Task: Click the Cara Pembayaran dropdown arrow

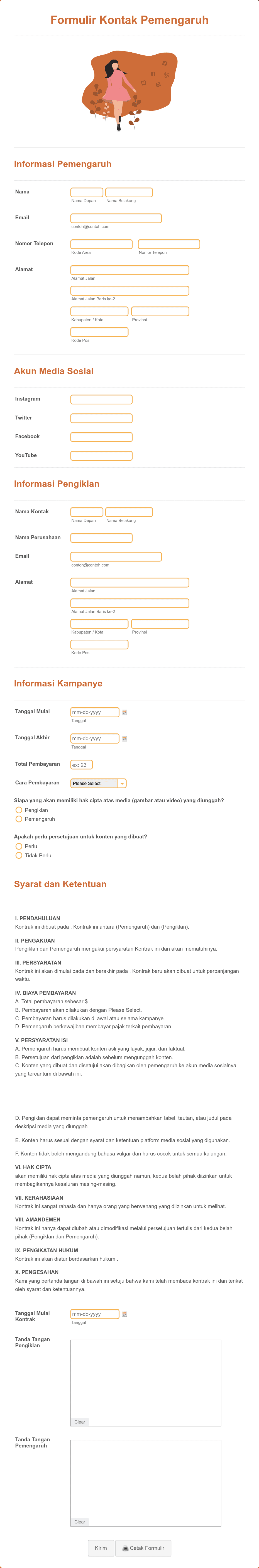Action: pos(122,783)
